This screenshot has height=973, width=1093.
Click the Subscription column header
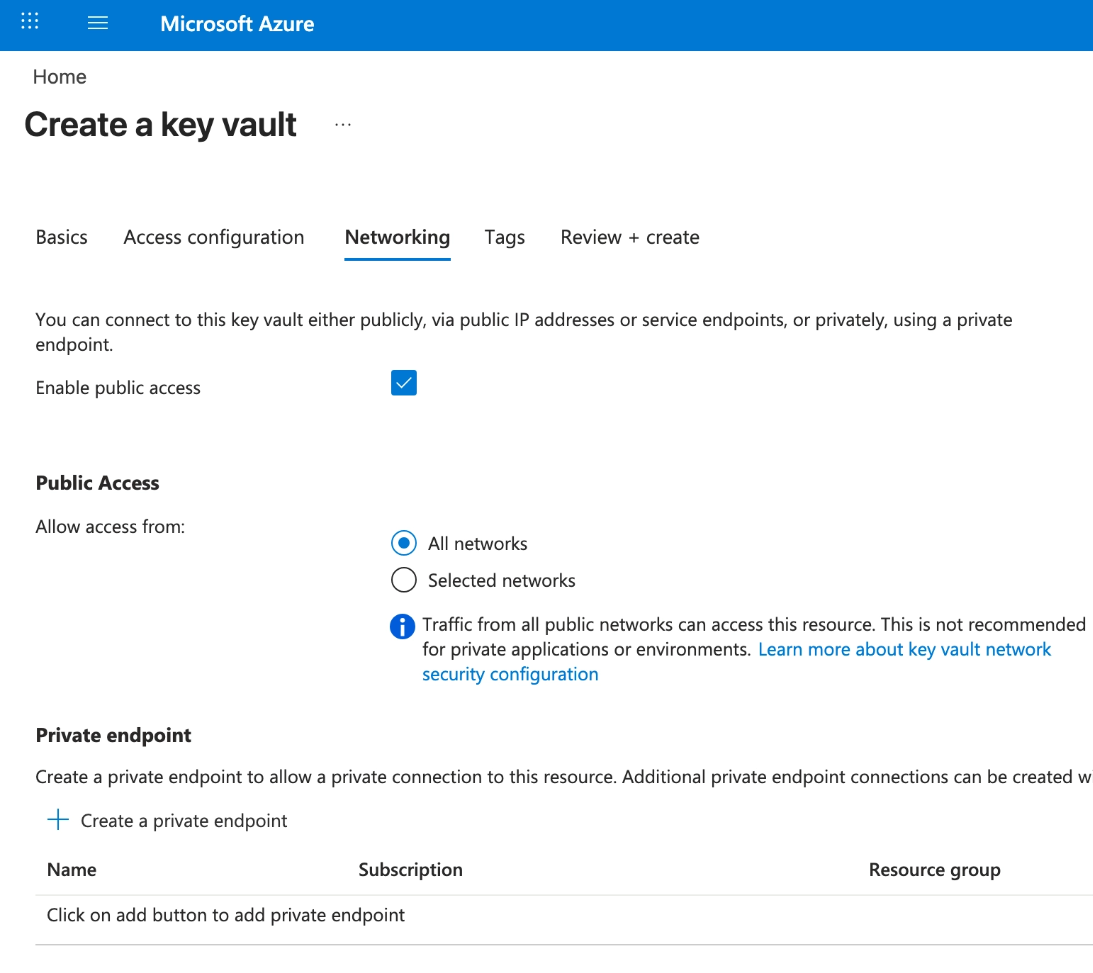pyautogui.click(x=411, y=869)
